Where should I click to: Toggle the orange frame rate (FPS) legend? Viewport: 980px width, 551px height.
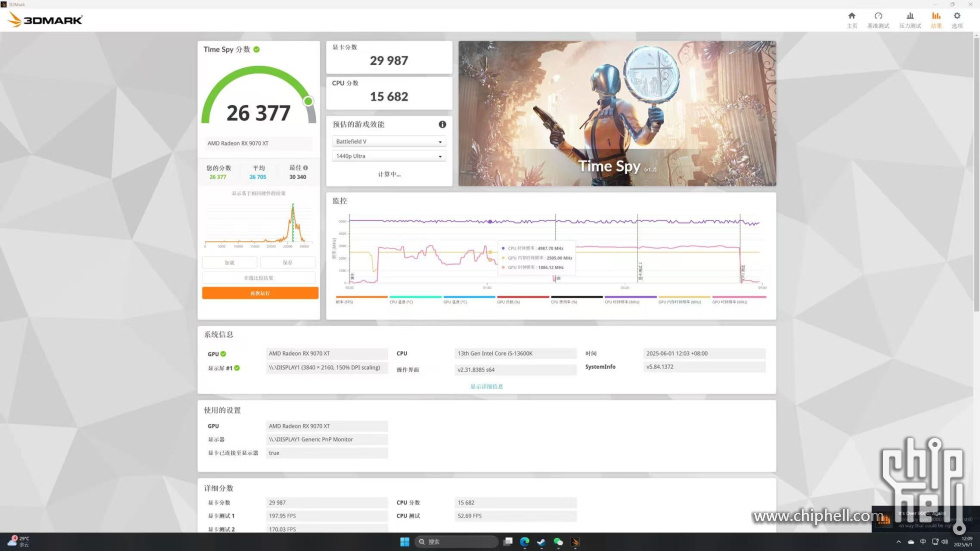pyautogui.click(x=361, y=299)
